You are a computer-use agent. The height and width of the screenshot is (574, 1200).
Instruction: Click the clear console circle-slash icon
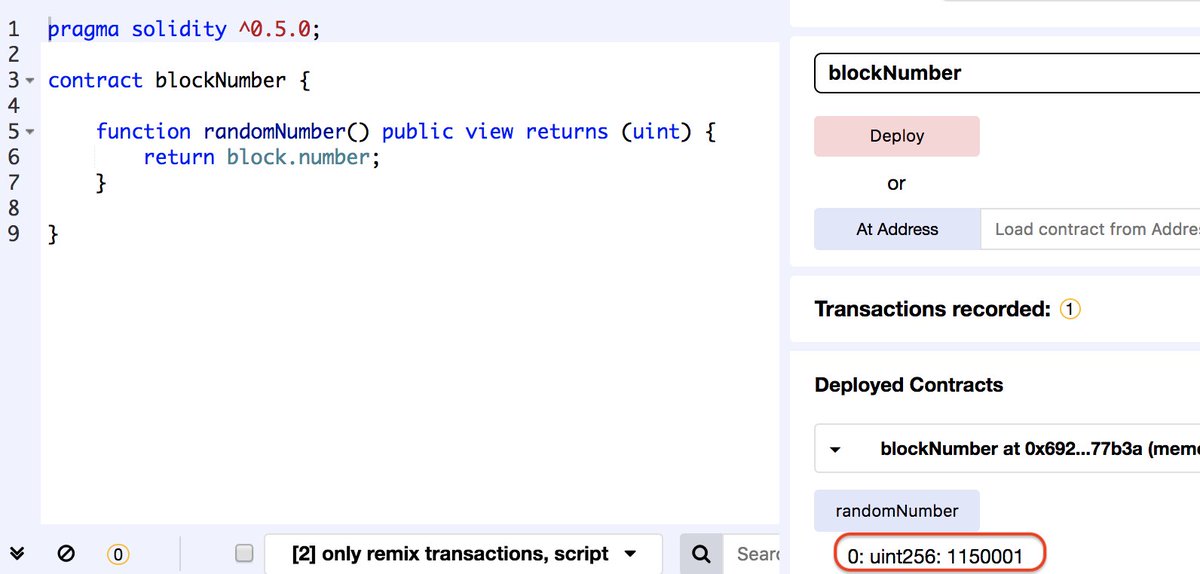click(x=66, y=553)
